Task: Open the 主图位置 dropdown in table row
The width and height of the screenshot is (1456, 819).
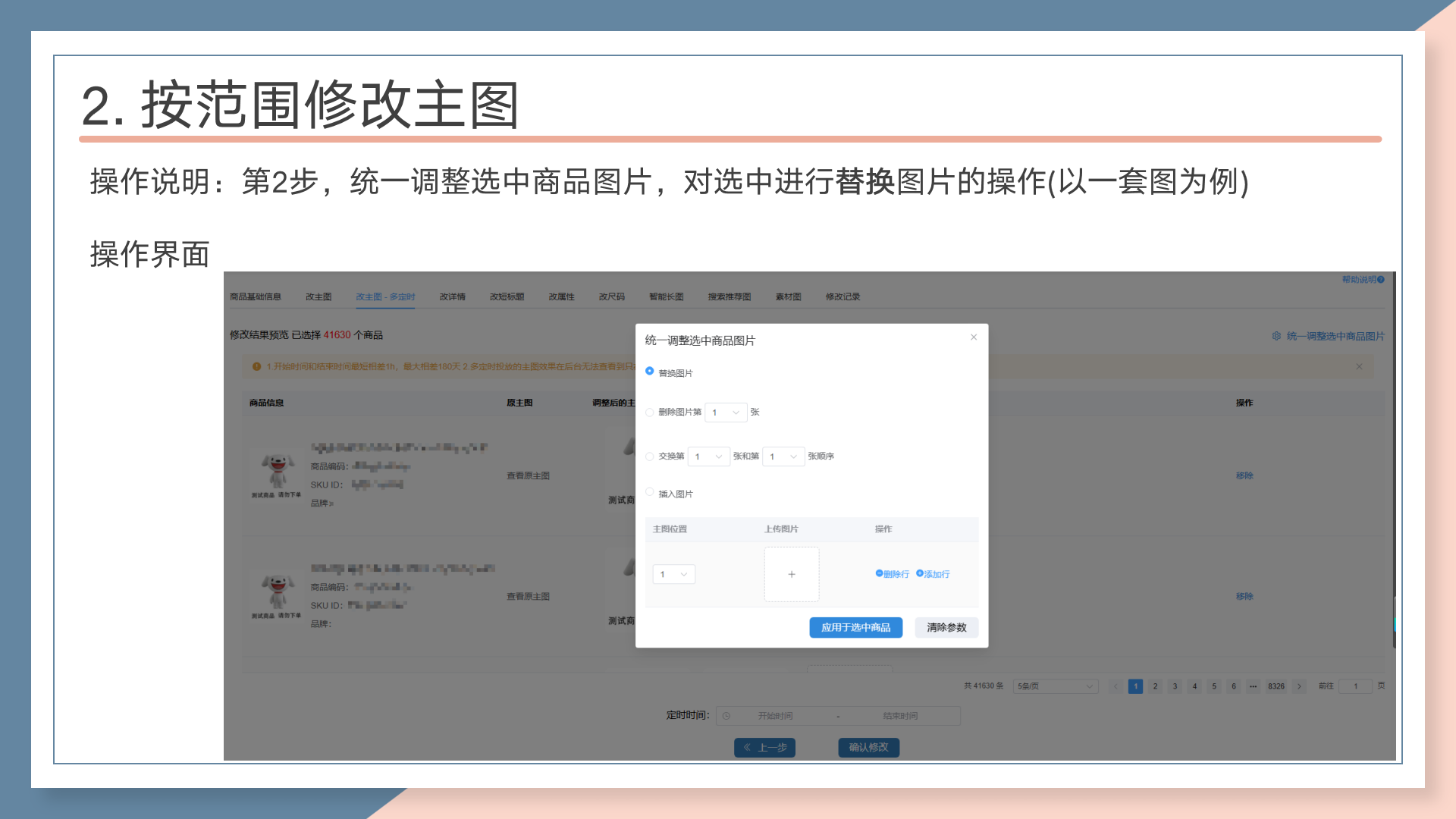Action: tap(673, 575)
